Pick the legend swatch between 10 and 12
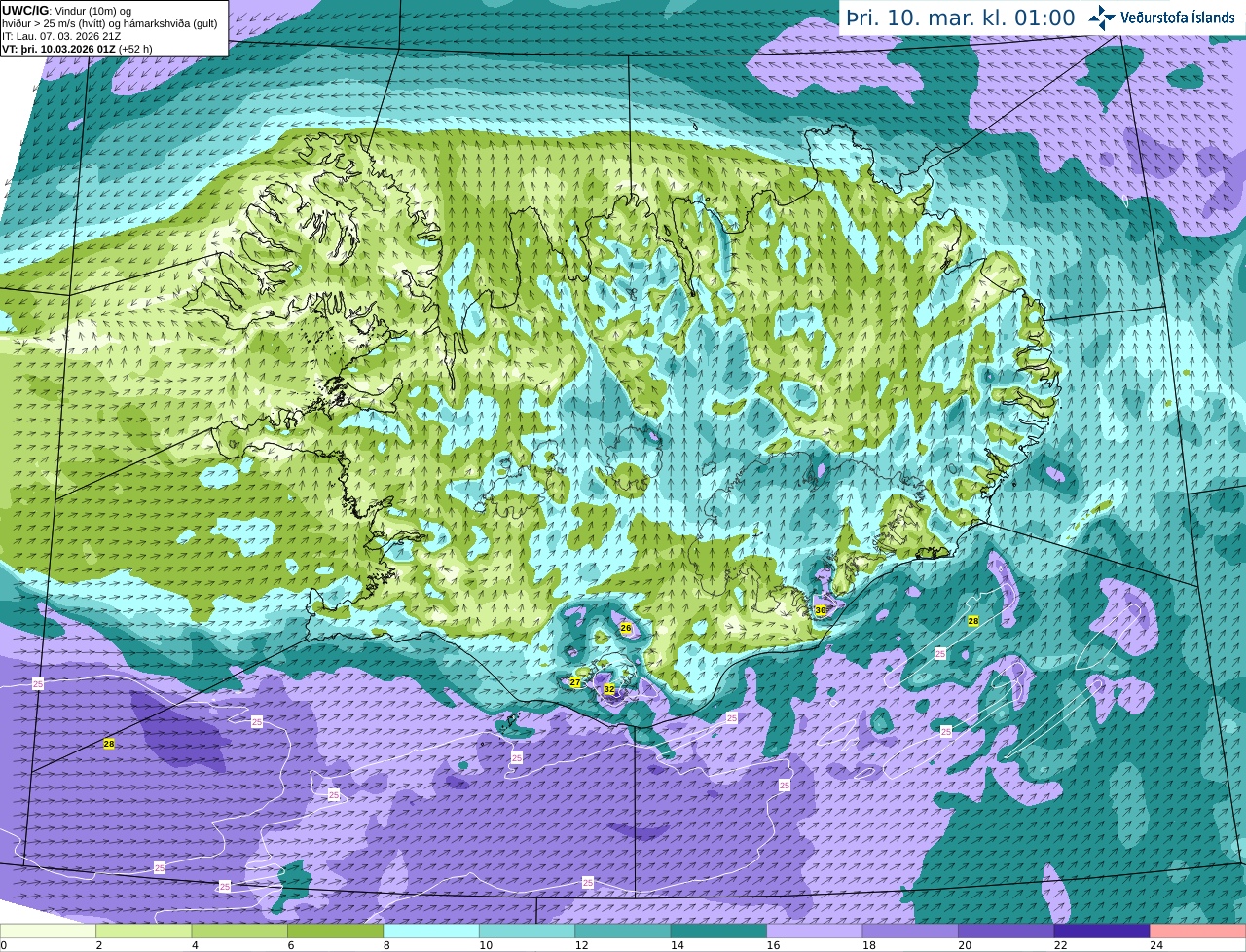 528,932
